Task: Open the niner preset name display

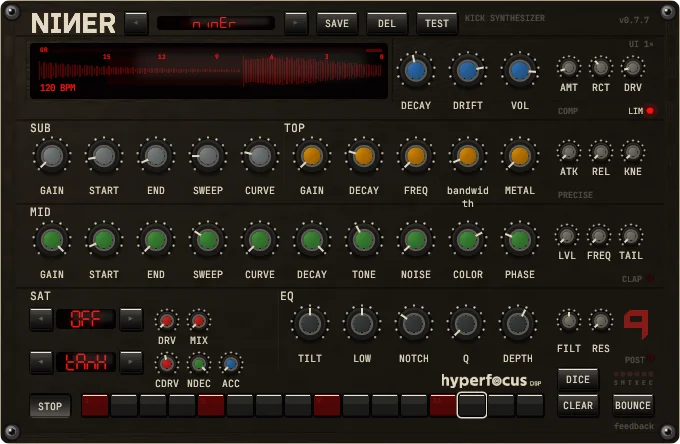Action: click(x=216, y=23)
